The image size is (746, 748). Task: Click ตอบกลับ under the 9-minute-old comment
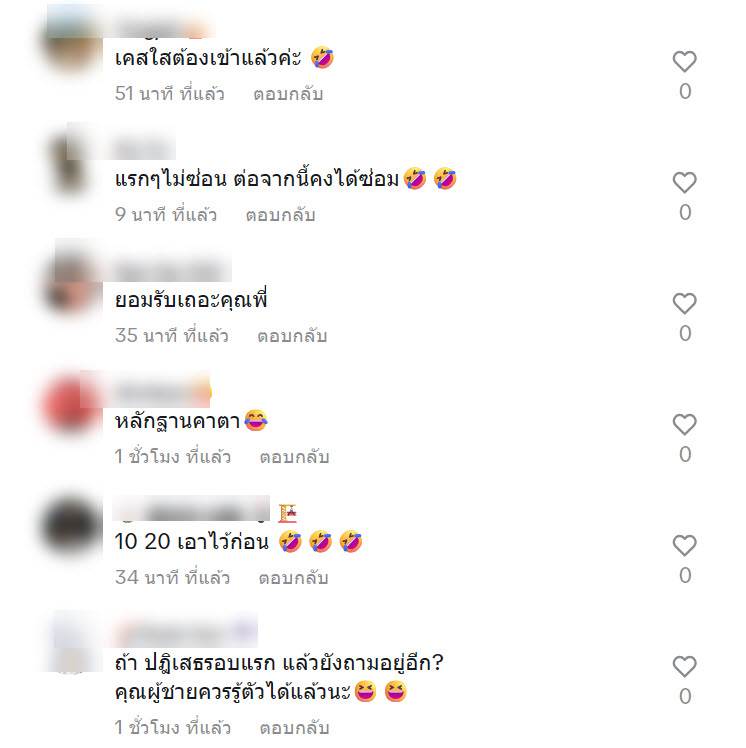coord(280,215)
